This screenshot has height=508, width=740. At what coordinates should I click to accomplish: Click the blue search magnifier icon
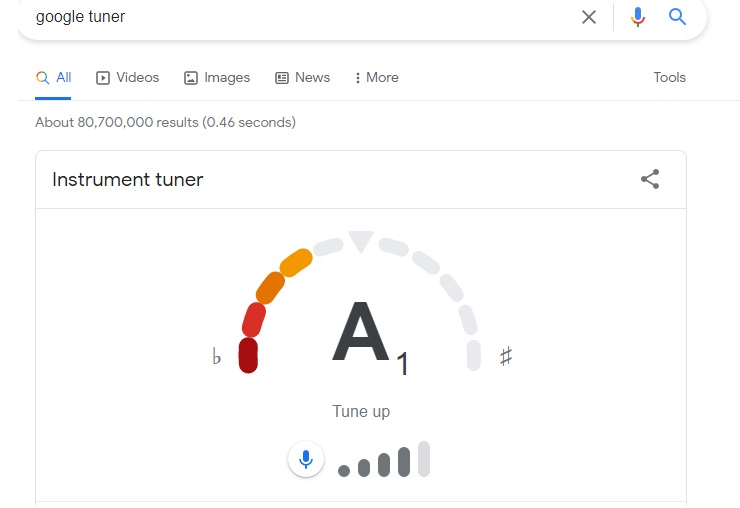pos(678,17)
